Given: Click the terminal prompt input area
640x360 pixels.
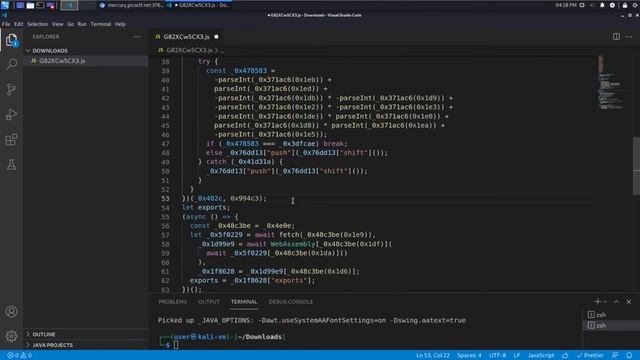Looking at the screenshot, I should point(176,345).
